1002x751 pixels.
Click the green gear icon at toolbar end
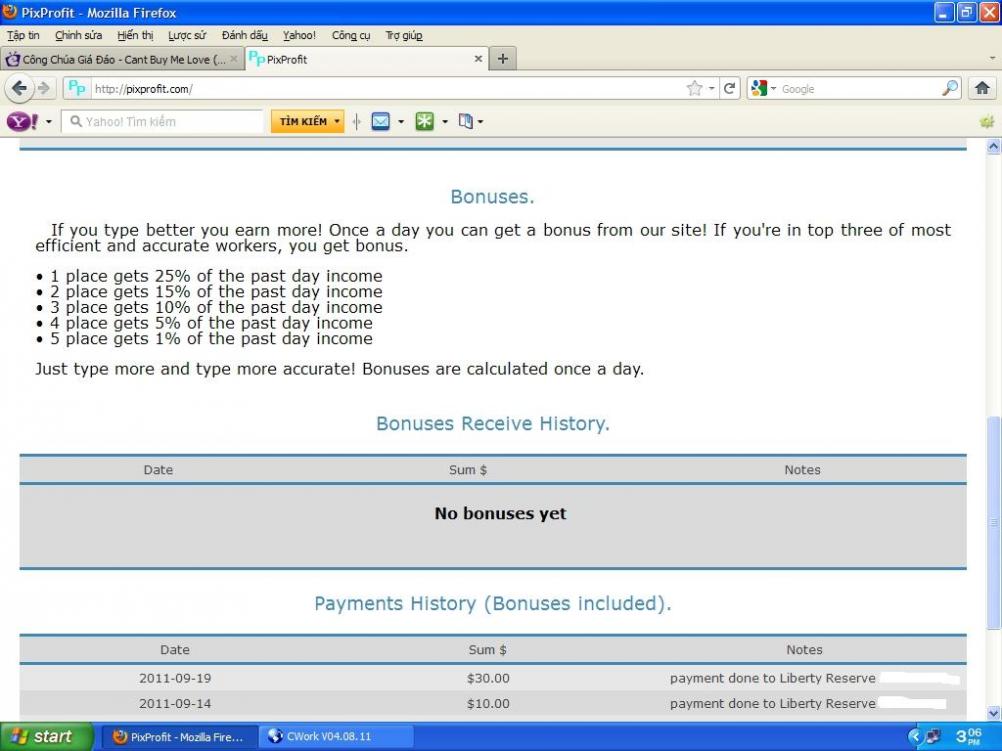click(x=987, y=121)
